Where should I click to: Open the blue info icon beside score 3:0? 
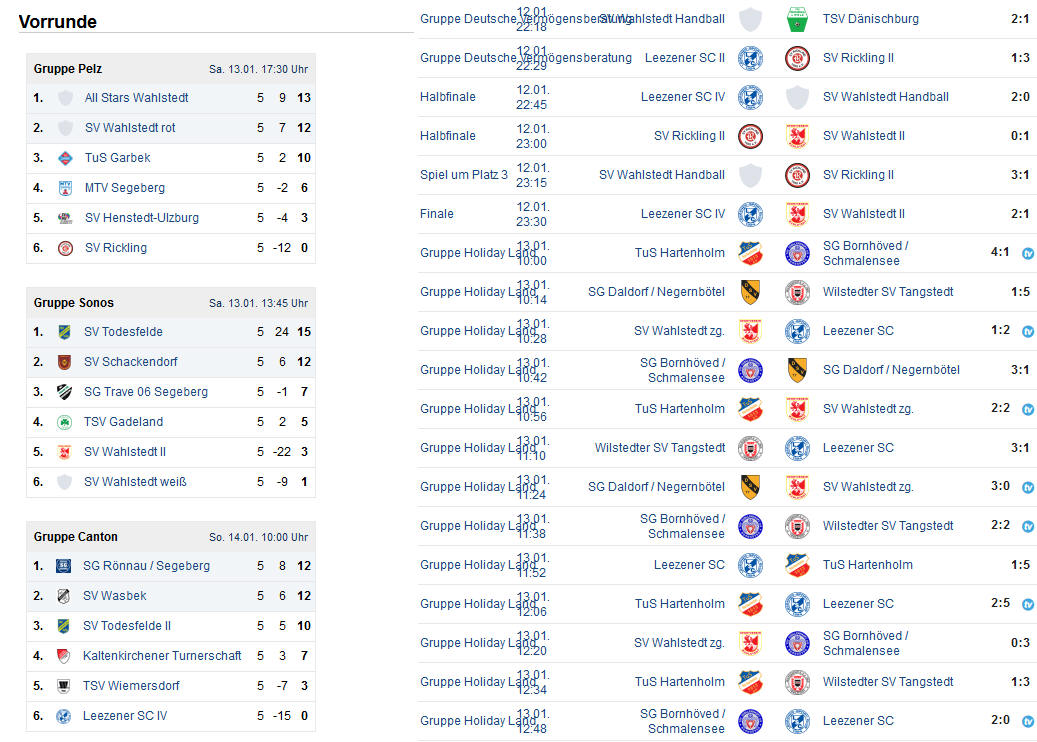1028,487
